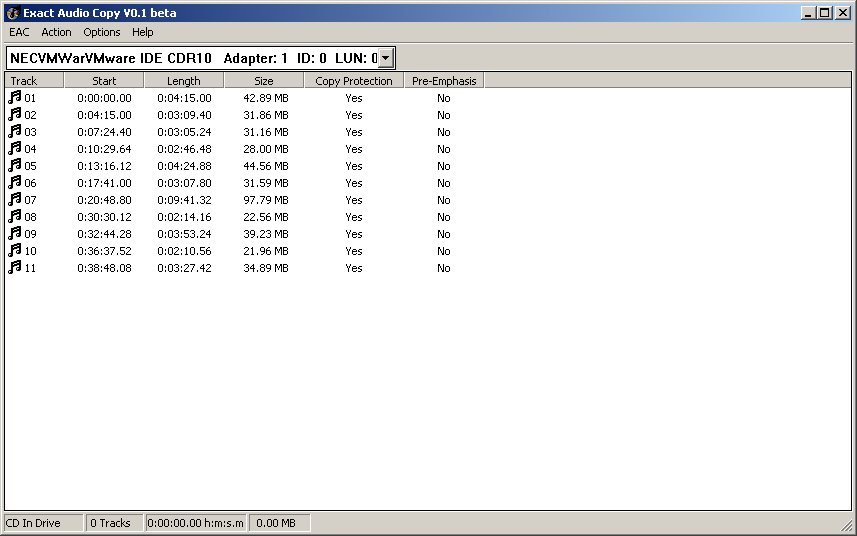Click Copy Protection Yes for track 07

(x=354, y=200)
